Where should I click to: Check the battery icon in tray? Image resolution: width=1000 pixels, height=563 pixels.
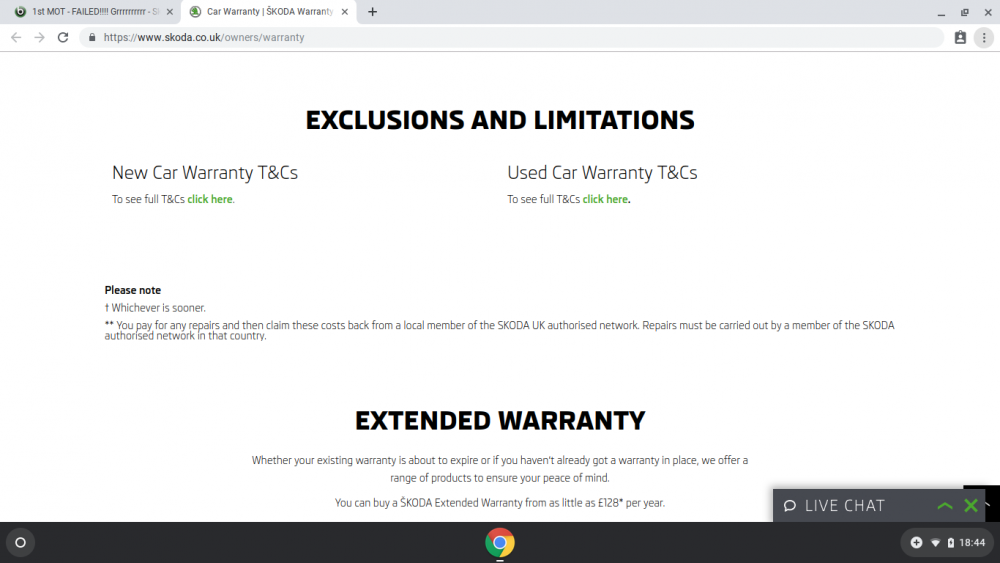[950, 543]
